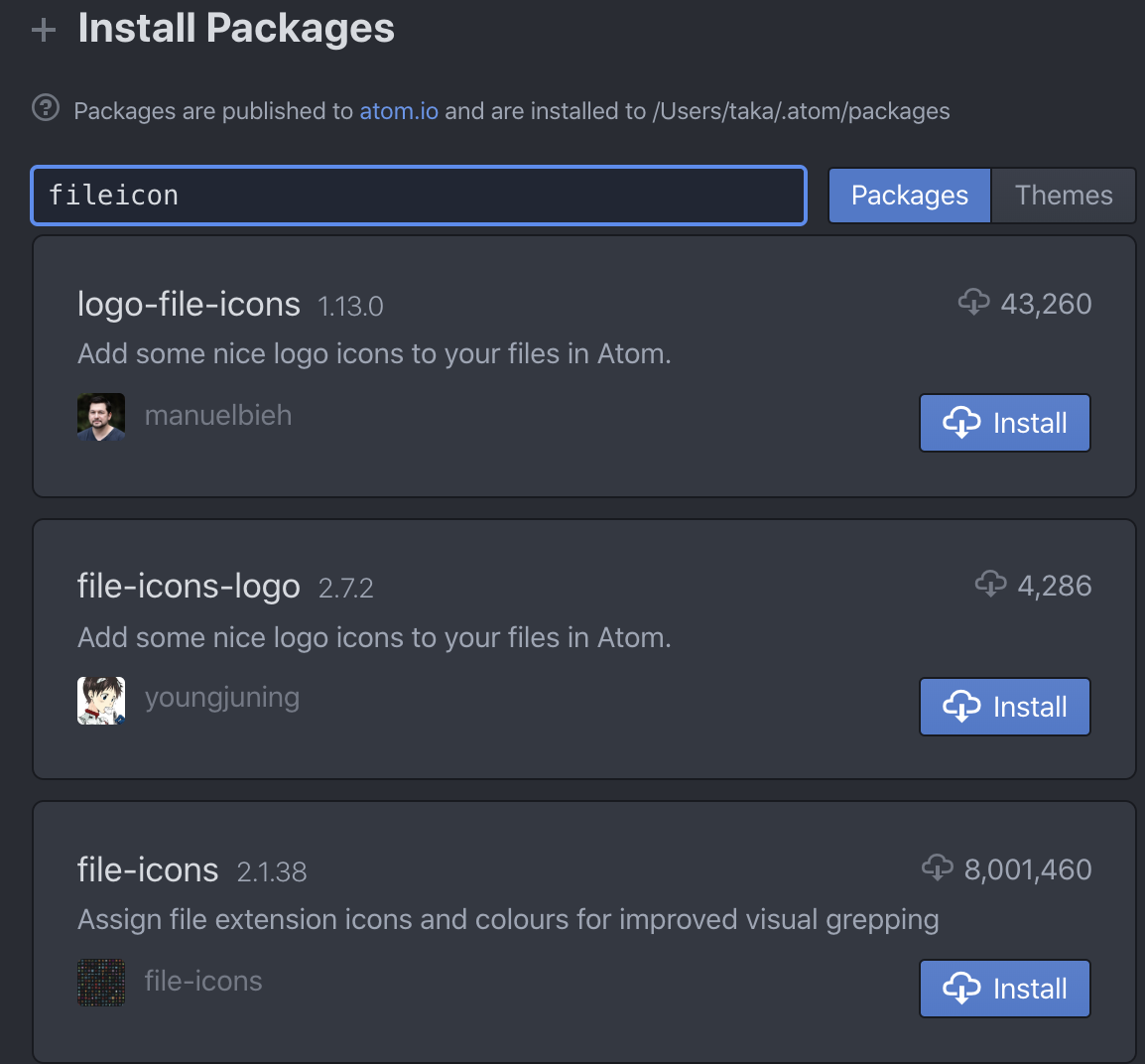
Task: Click the file-icons package avatar image
Action: (100, 982)
